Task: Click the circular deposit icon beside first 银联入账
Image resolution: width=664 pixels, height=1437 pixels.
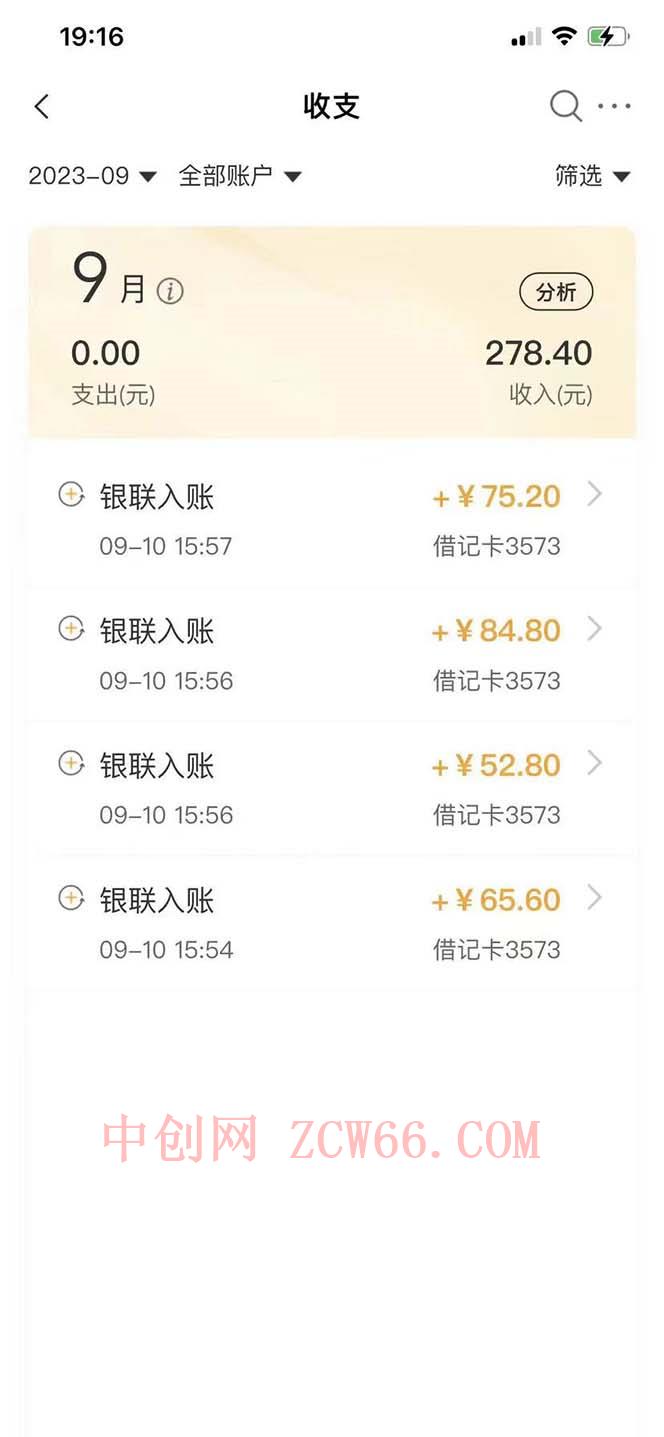Action: pos(70,495)
